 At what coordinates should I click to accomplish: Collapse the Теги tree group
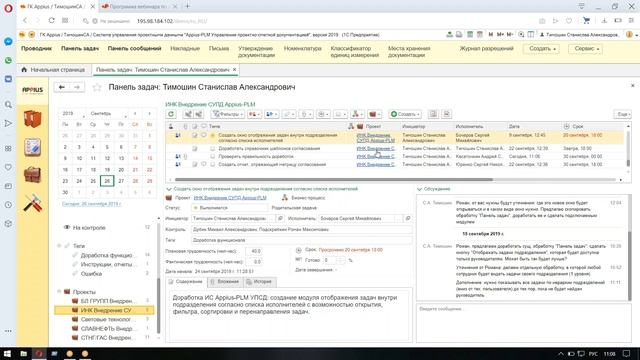point(59,246)
